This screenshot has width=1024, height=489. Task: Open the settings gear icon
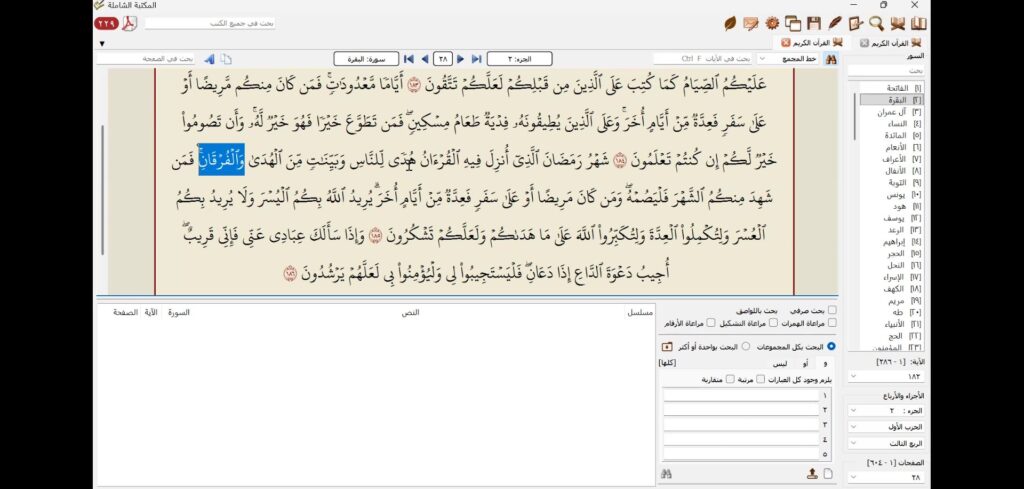(772, 23)
